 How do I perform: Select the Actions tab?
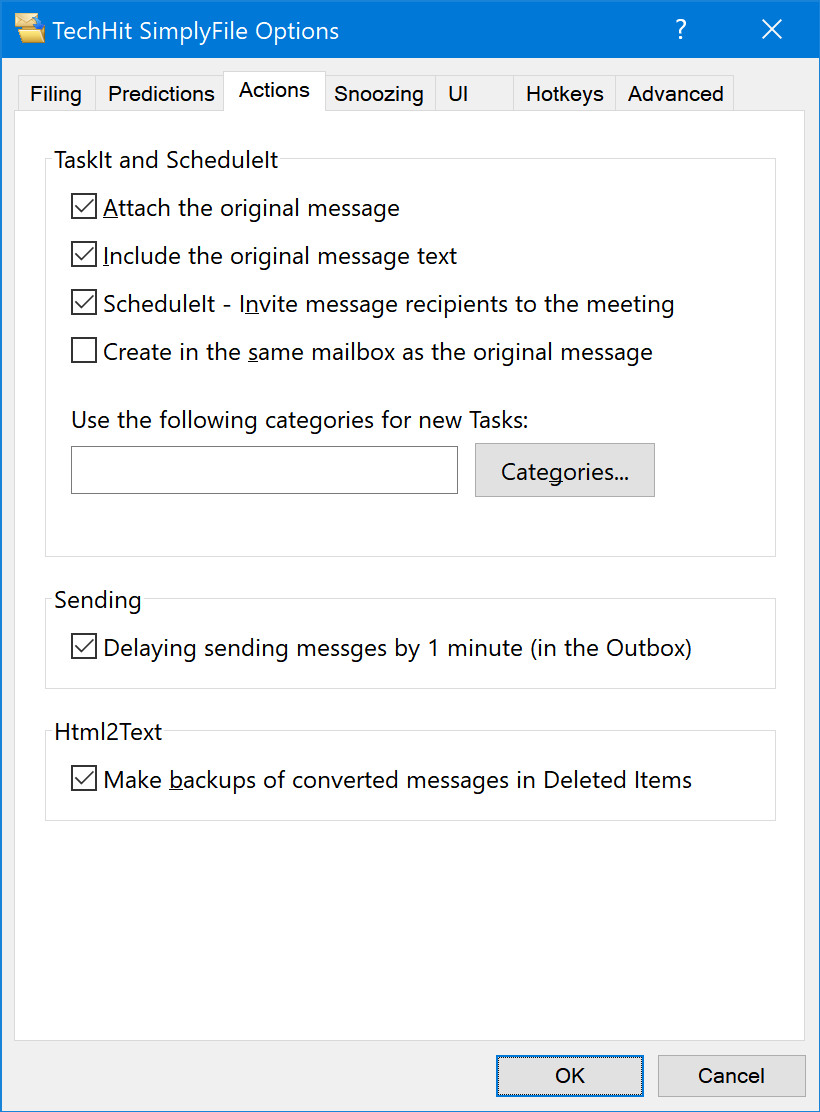(x=275, y=91)
